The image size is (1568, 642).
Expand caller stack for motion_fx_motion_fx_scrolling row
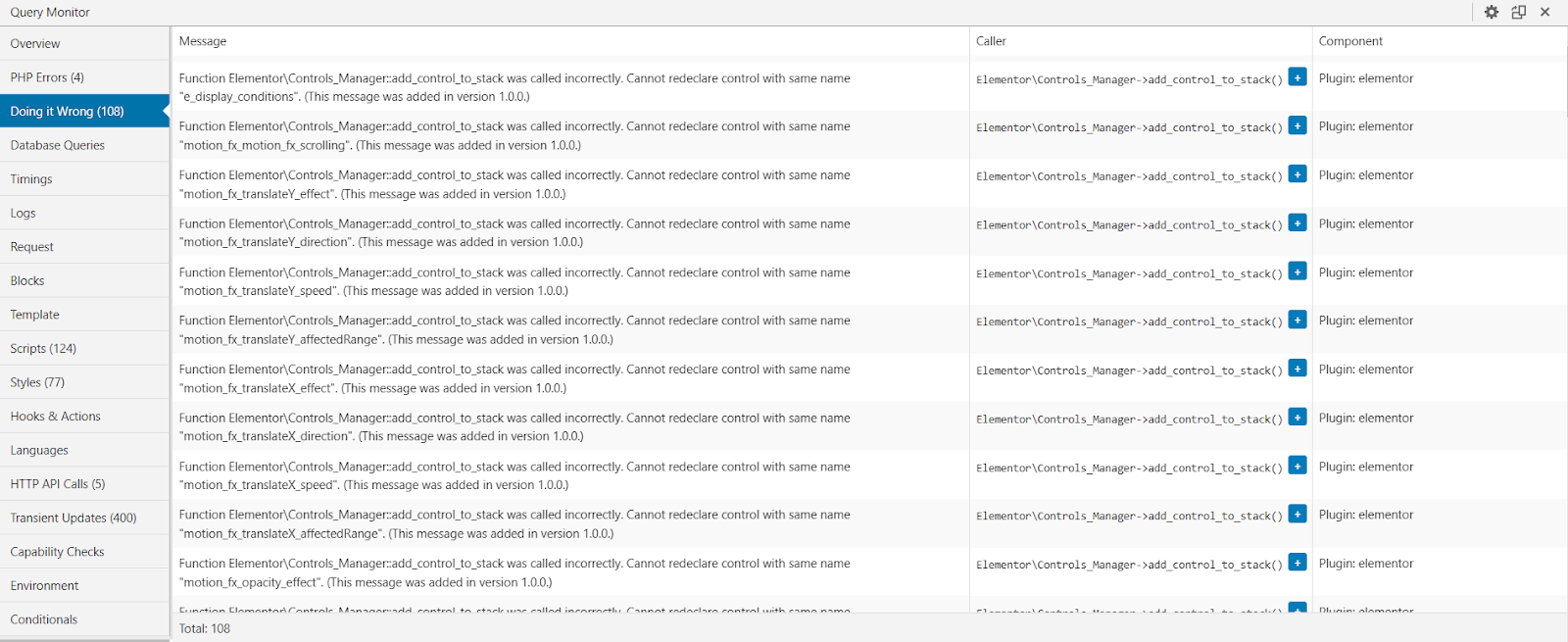pos(1297,125)
